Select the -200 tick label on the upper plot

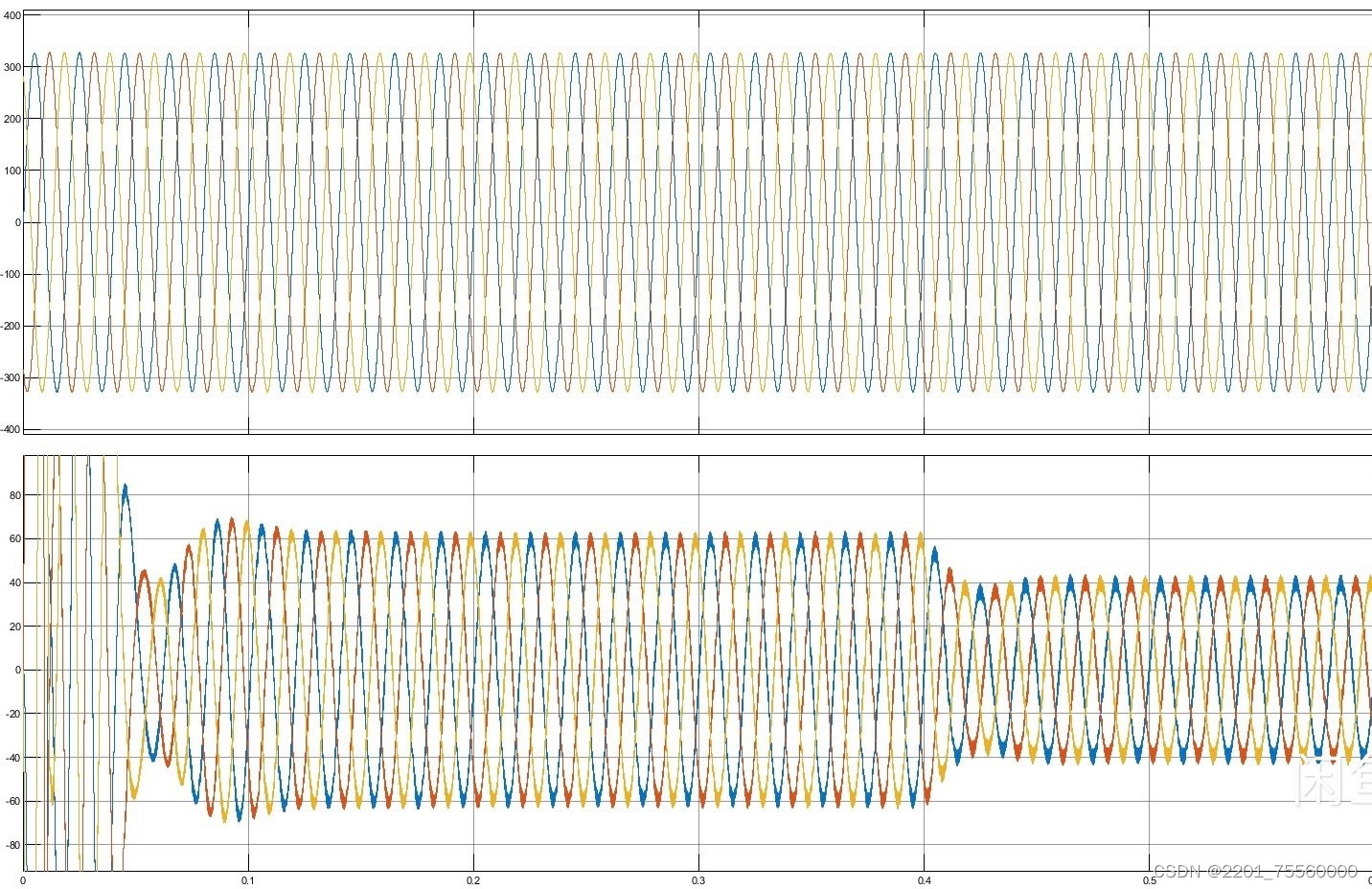click(9, 327)
